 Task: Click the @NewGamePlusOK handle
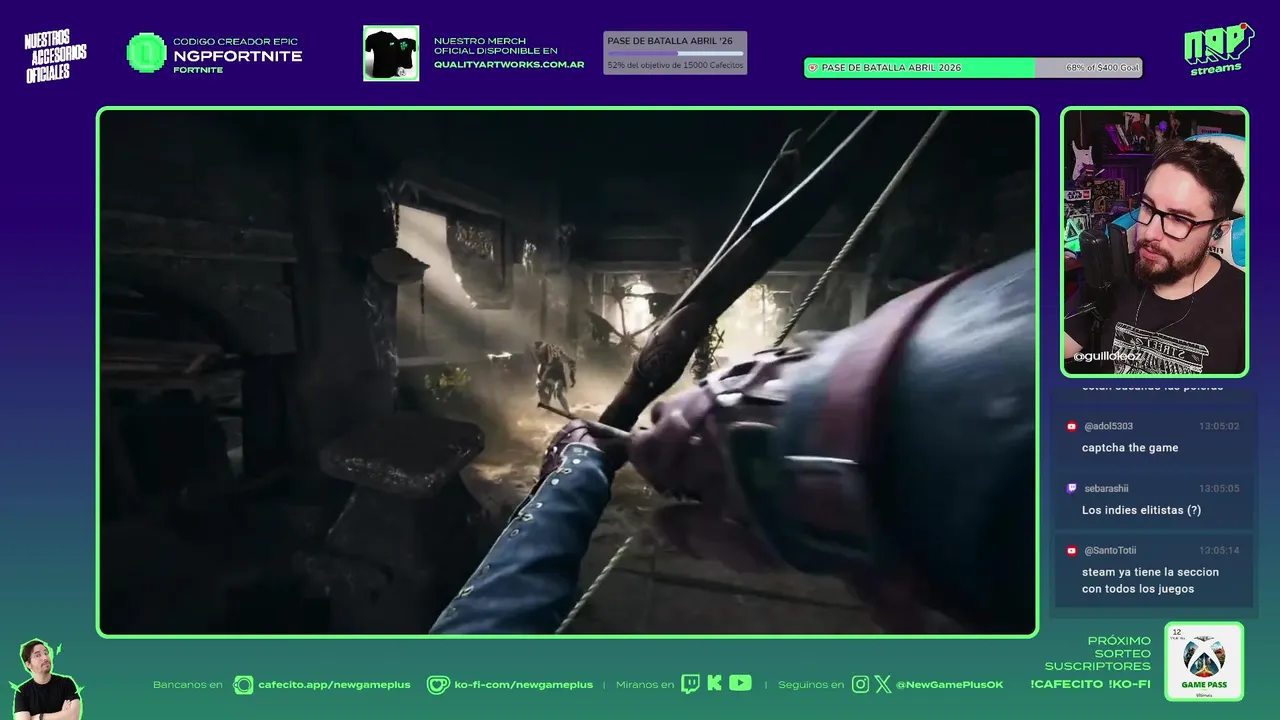(949, 685)
